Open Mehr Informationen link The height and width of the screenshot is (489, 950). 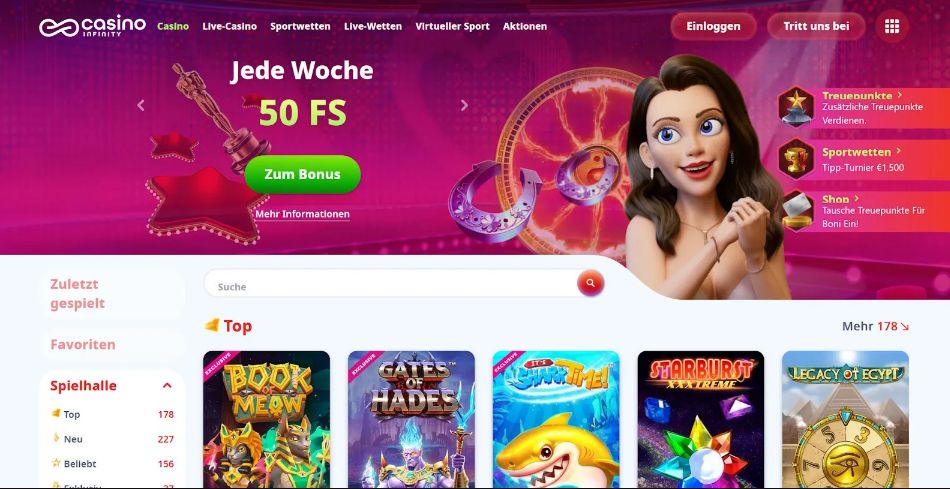click(302, 215)
